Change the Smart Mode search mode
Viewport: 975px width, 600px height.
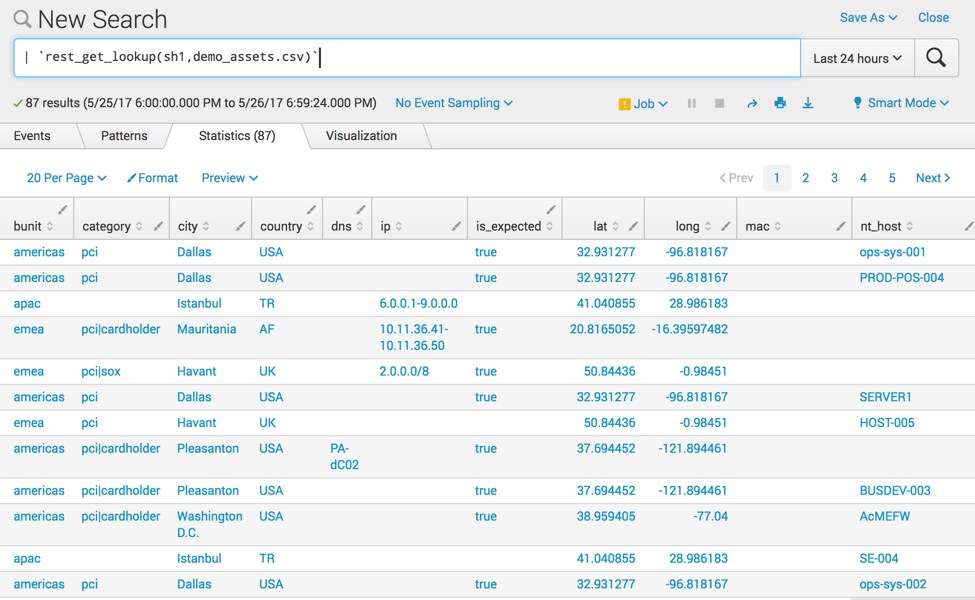point(900,103)
